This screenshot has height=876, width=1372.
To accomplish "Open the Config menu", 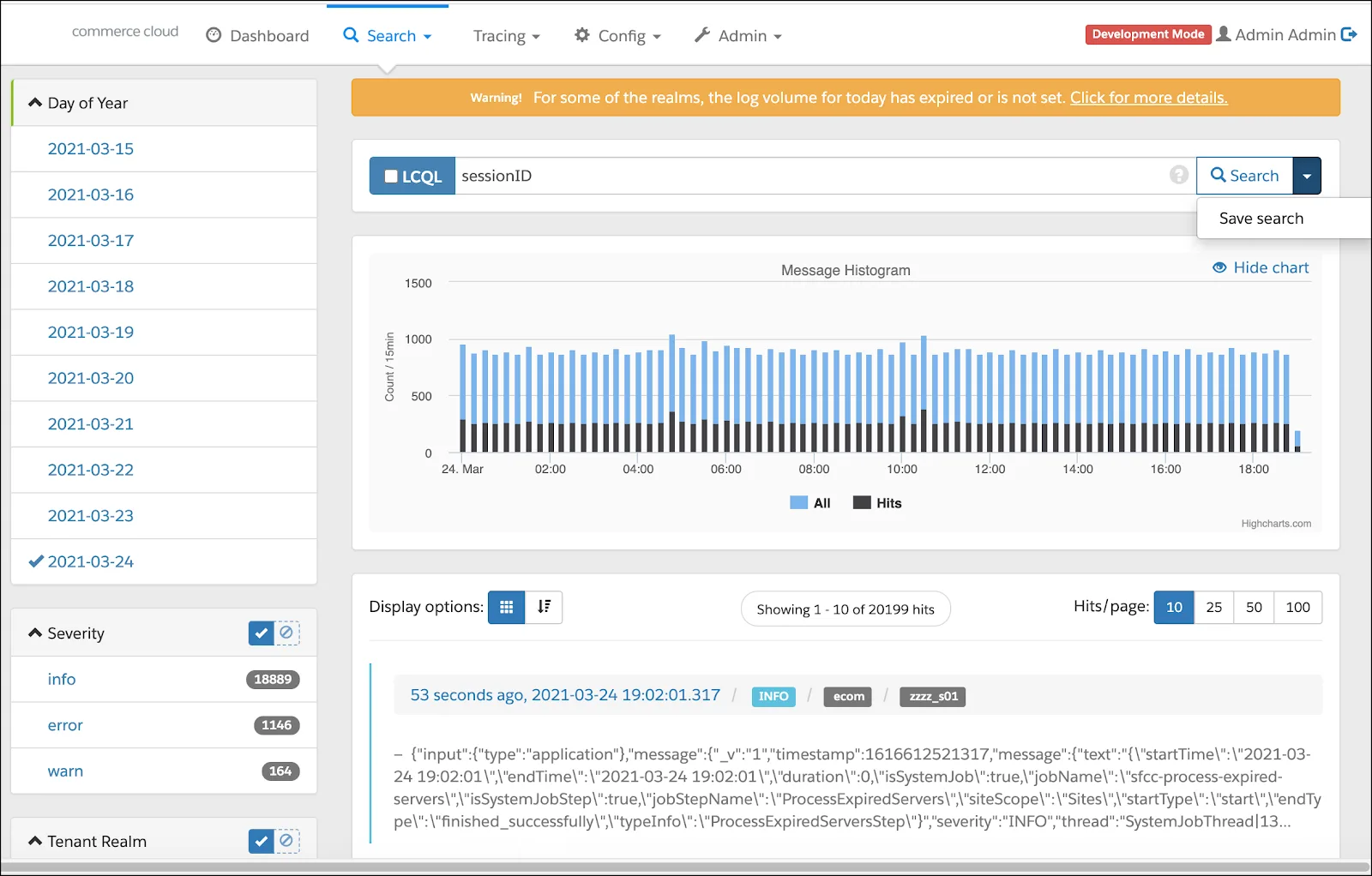I will coord(617,36).
